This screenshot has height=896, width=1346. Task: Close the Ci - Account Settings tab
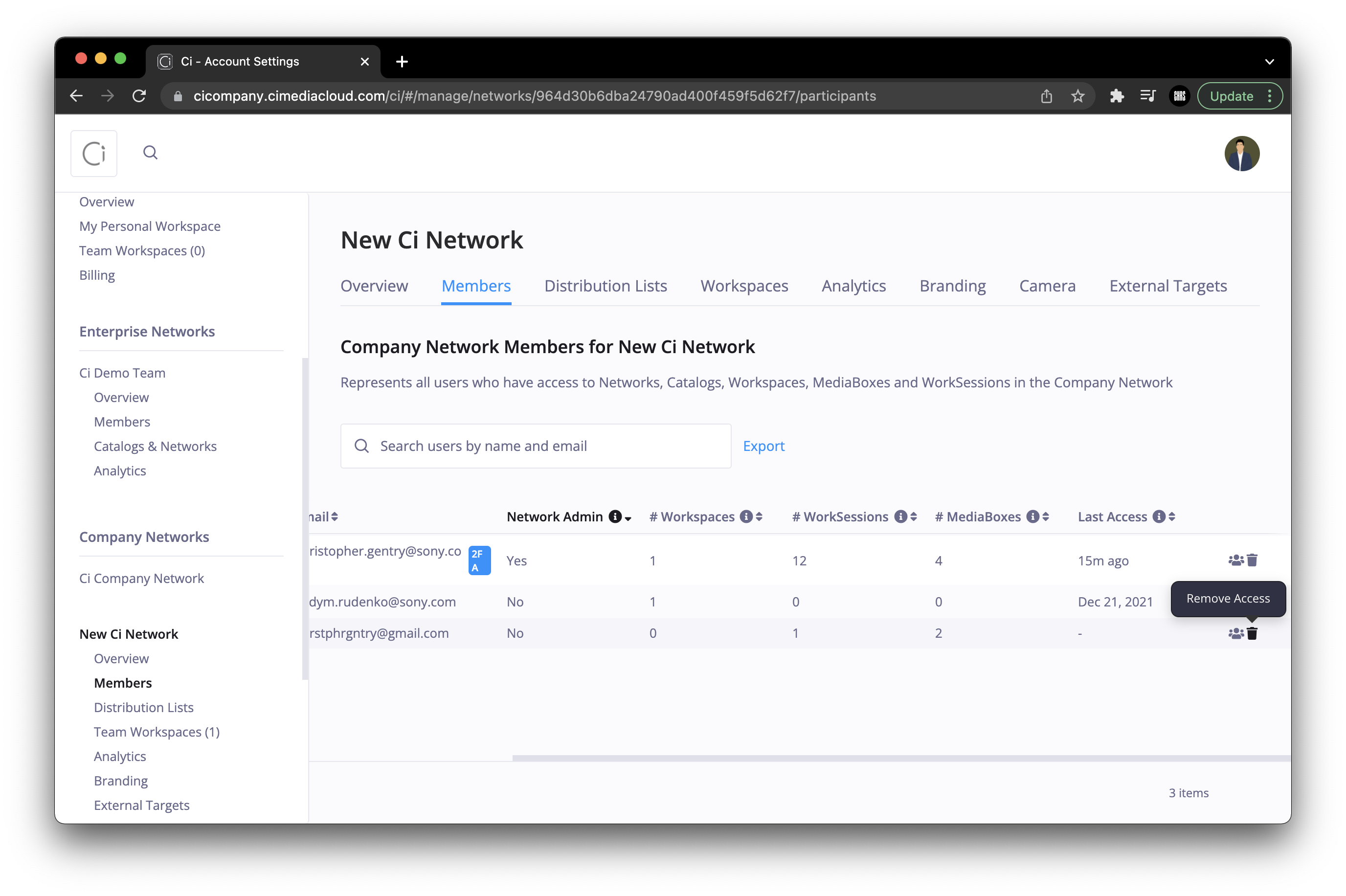364,61
